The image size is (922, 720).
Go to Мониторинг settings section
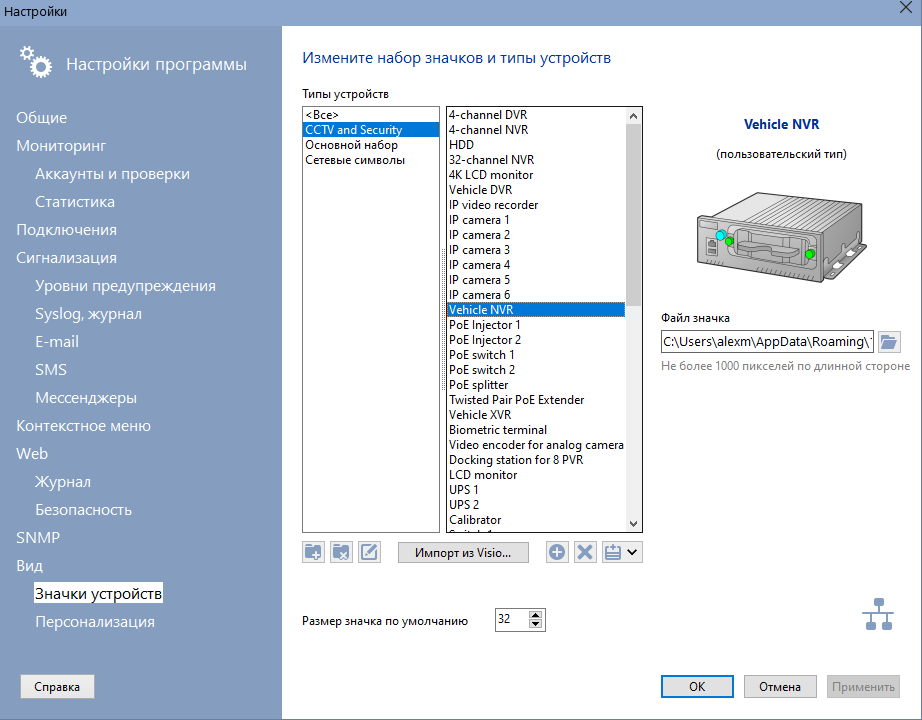tap(61, 146)
